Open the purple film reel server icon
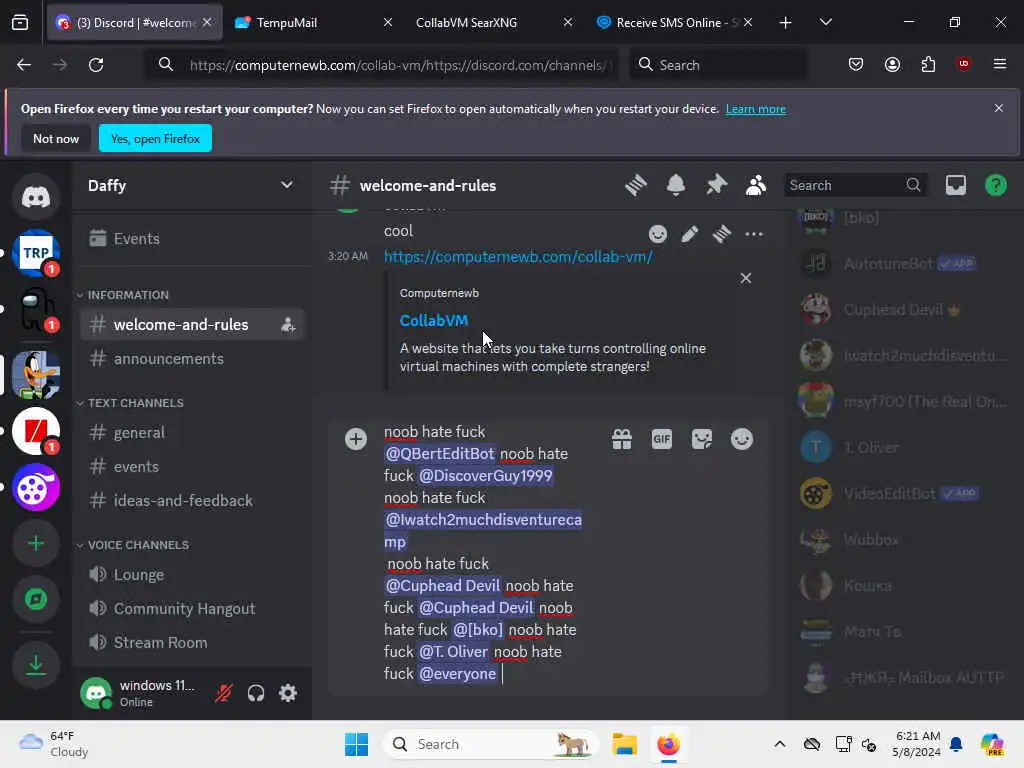 pyautogui.click(x=36, y=487)
